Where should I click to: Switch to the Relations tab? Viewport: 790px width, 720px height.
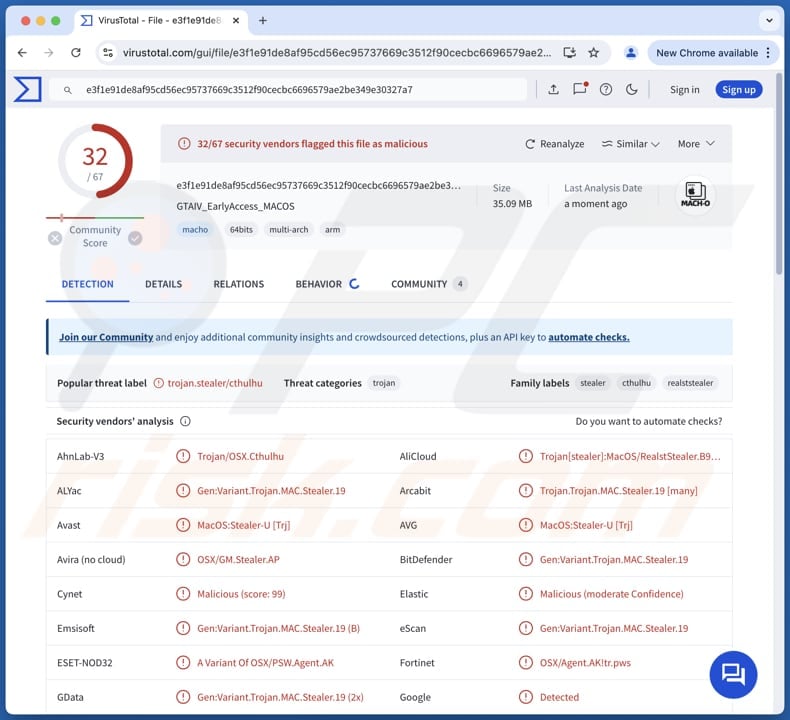pos(238,284)
